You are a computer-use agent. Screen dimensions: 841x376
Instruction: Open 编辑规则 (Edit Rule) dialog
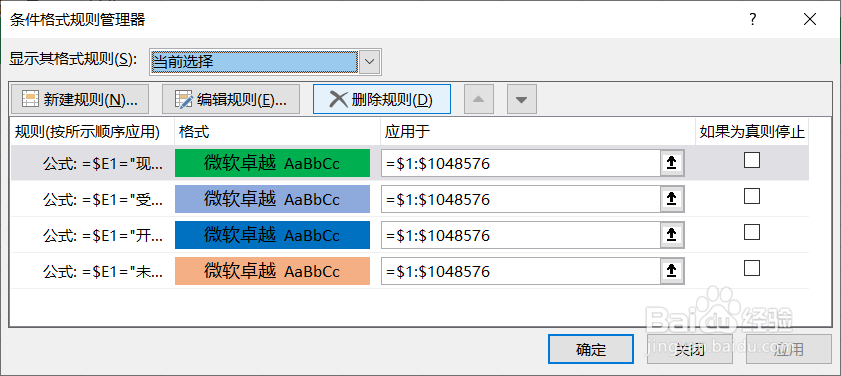(x=231, y=99)
